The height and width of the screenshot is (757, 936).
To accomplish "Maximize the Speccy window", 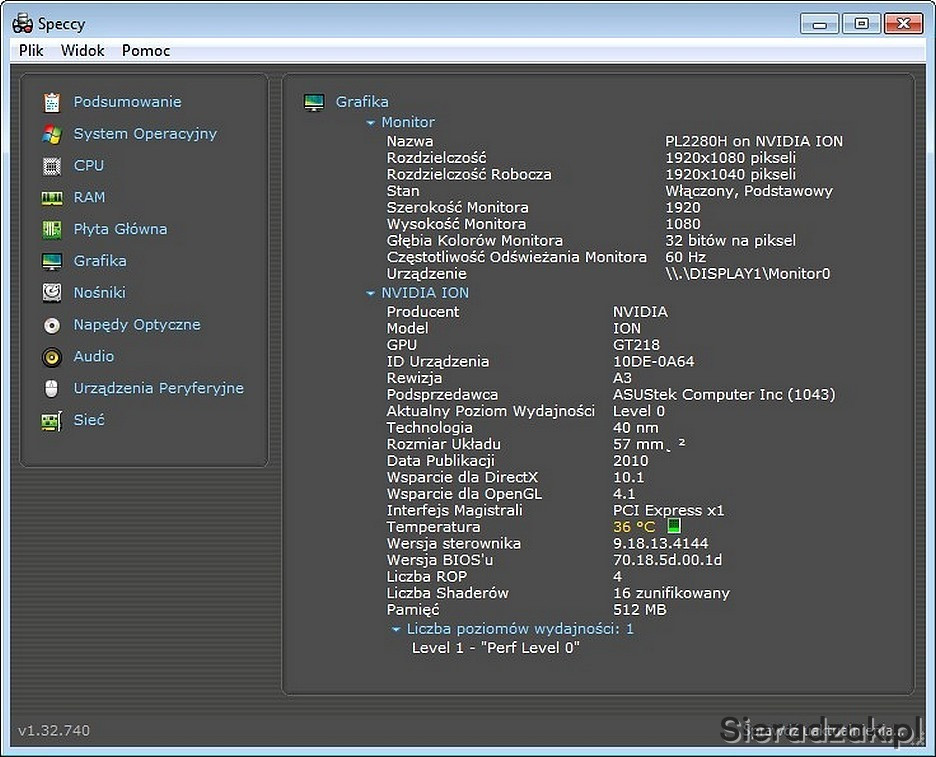I will [861, 24].
